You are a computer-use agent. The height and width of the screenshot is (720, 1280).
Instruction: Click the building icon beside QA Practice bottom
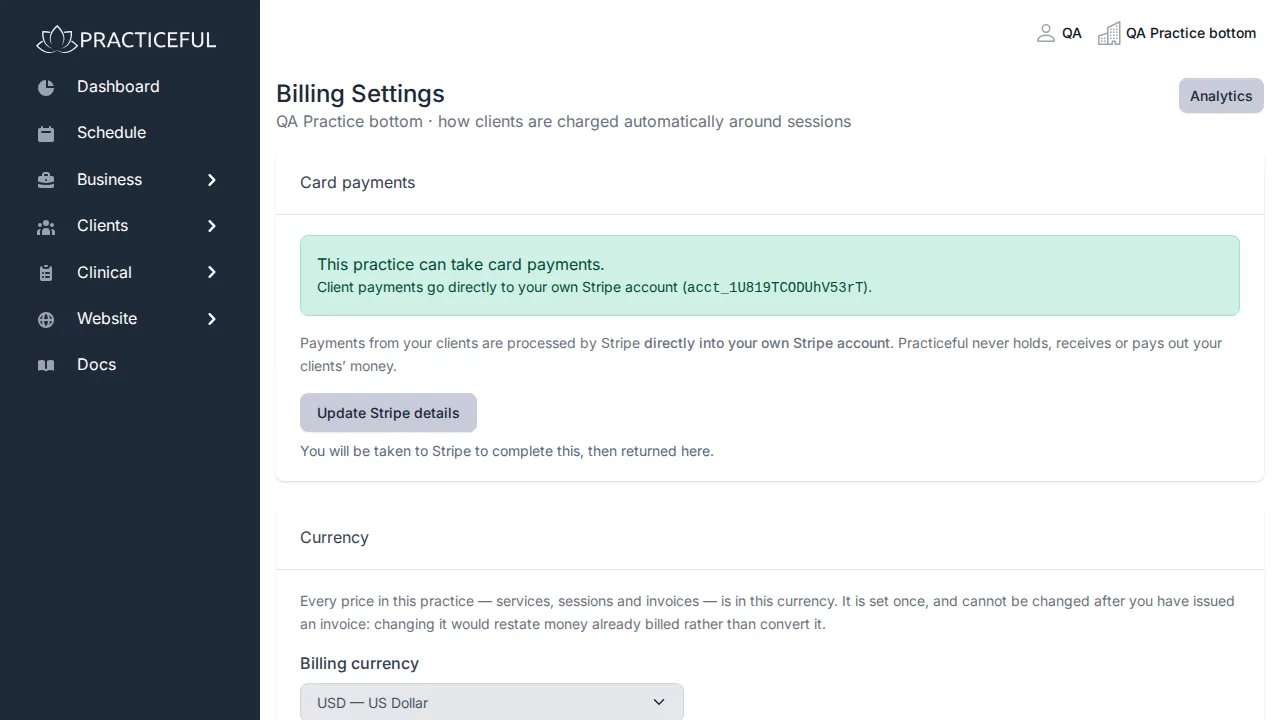[x=1109, y=34]
